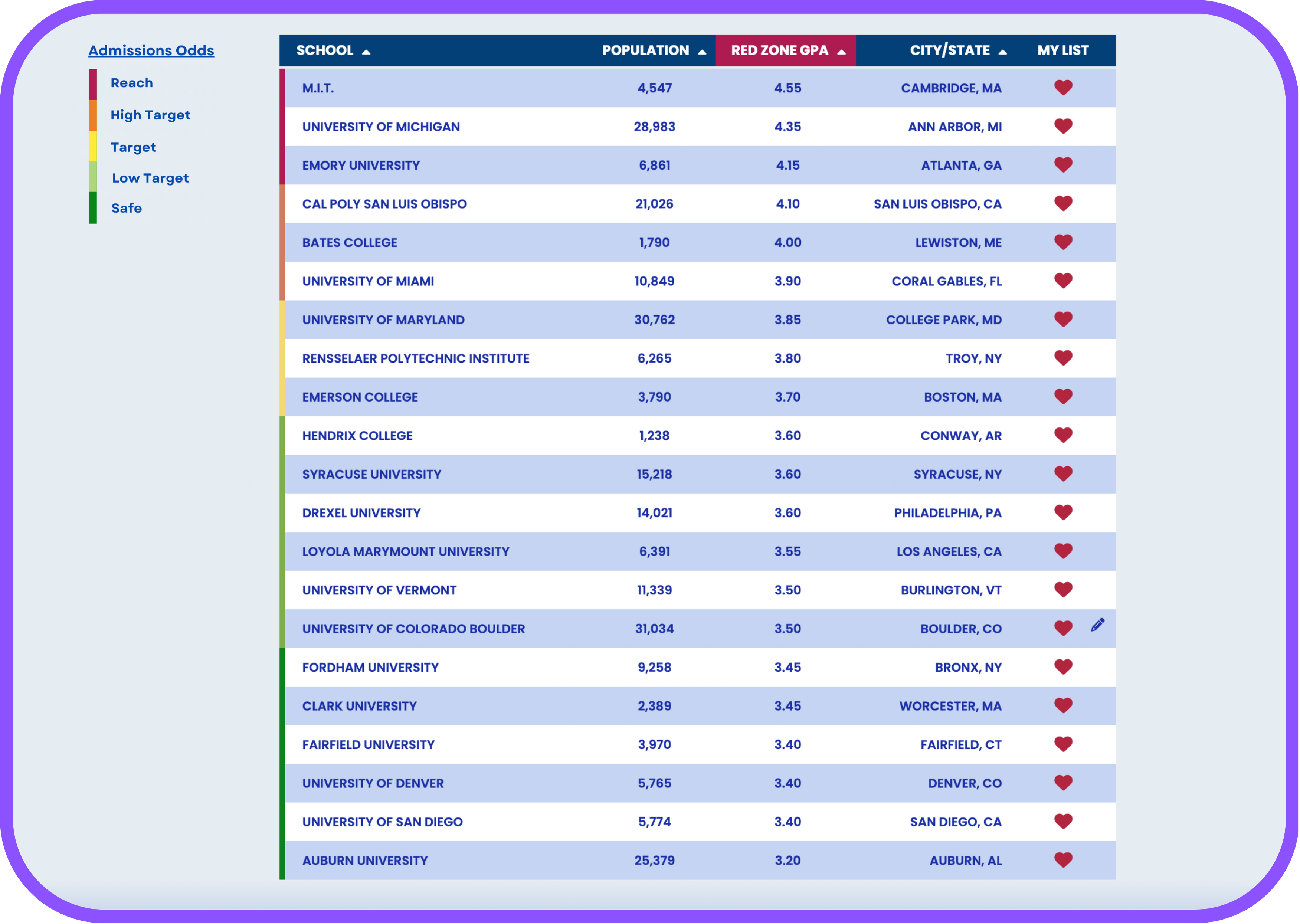This screenshot has width=1300, height=924.
Task: Toggle heart for Loyola Marymount University
Action: click(x=1063, y=551)
